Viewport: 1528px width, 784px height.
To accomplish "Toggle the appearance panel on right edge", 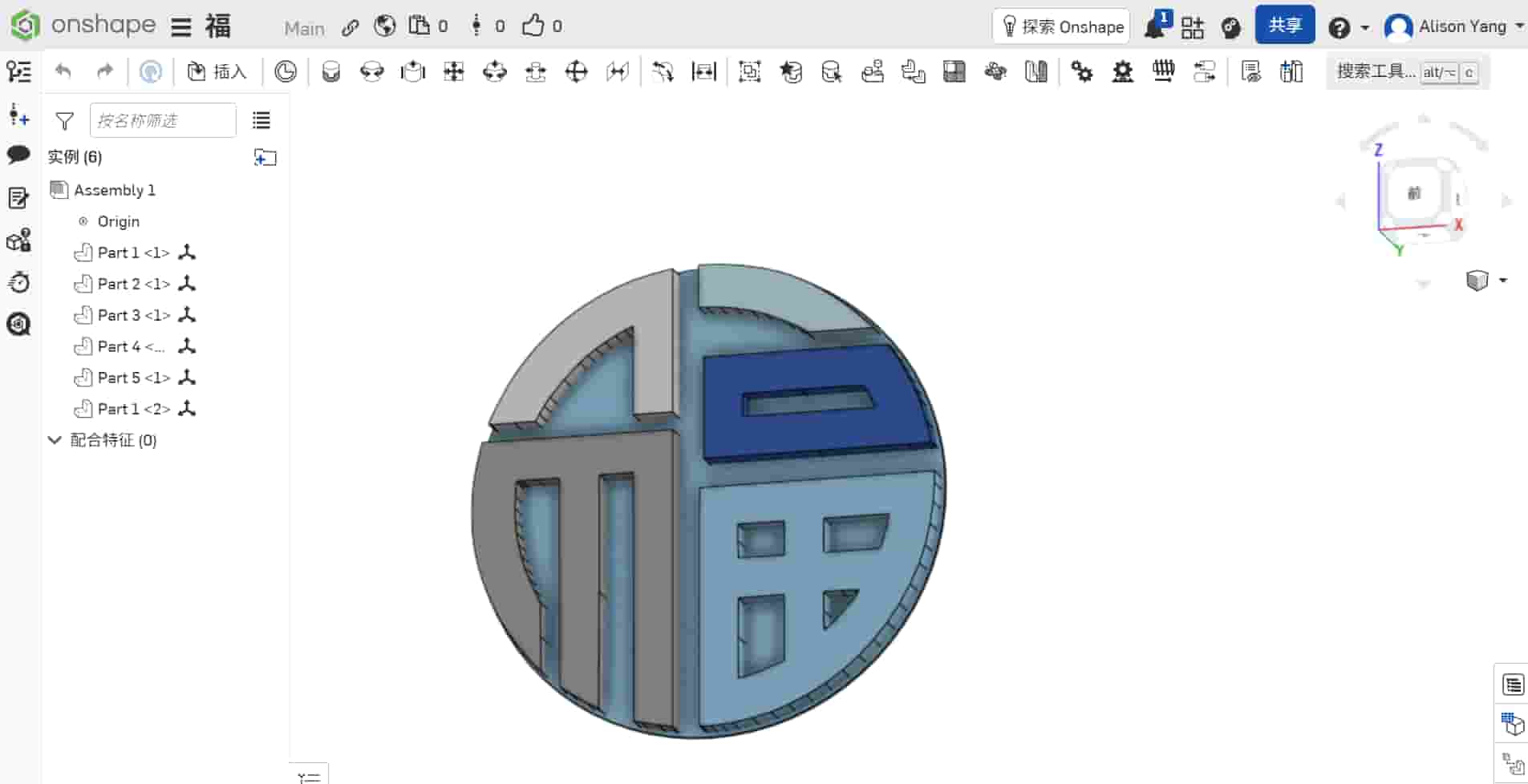I will pos(1512,725).
